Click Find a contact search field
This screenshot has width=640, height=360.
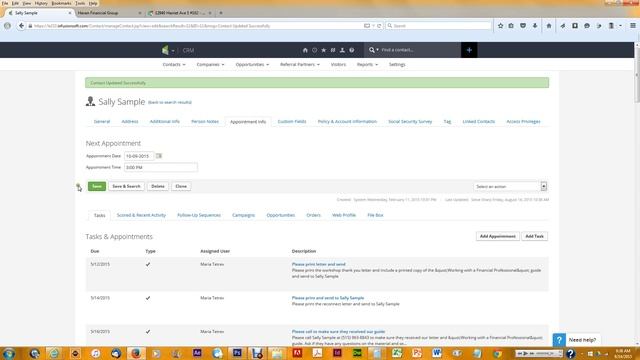[x=418, y=50]
